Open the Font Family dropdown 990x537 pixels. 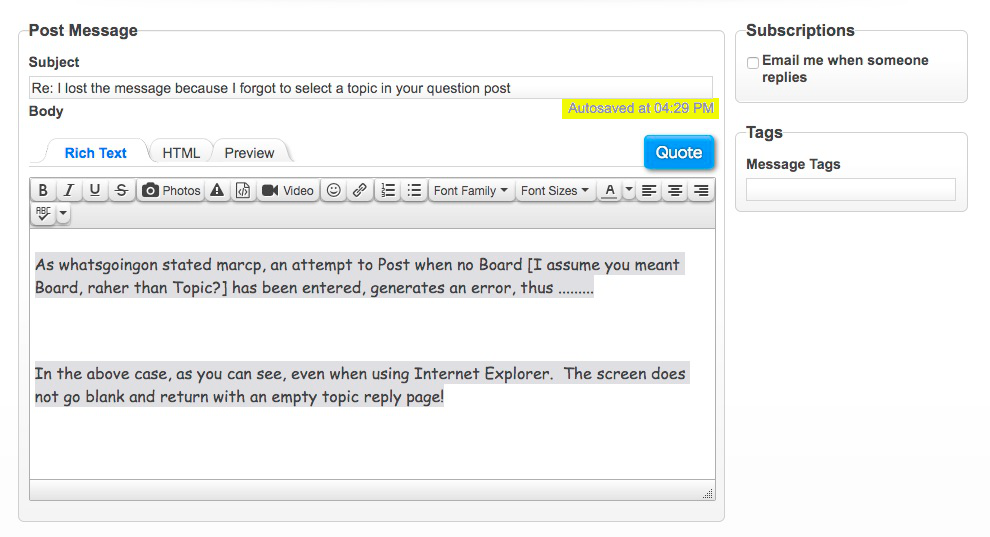pos(470,190)
